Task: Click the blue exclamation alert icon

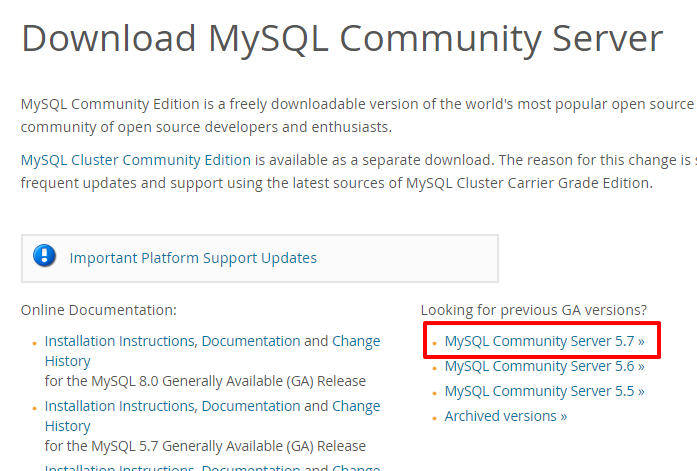Action: pyautogui.click(x=44, y=255)
